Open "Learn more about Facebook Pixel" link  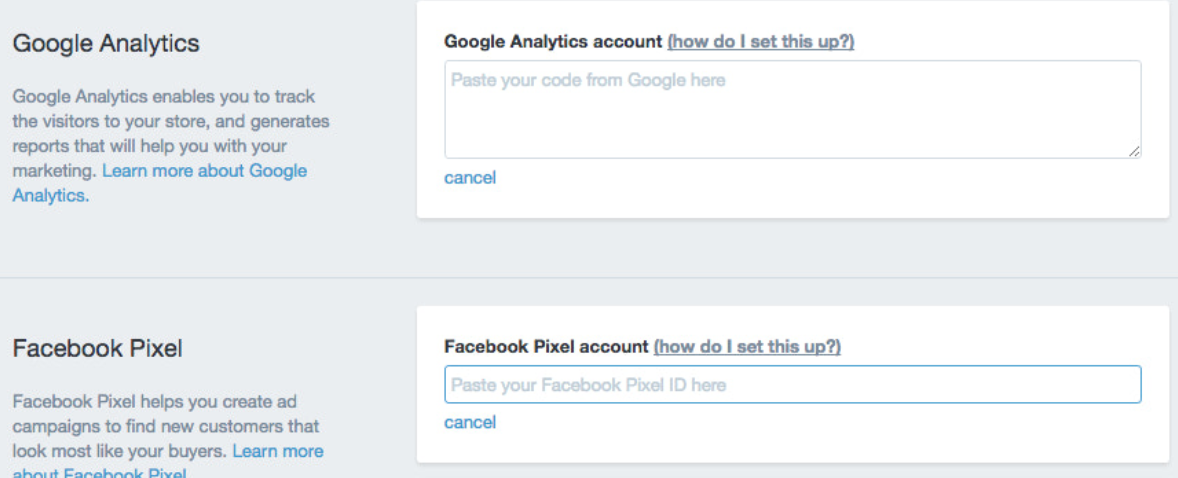point(277,452)
